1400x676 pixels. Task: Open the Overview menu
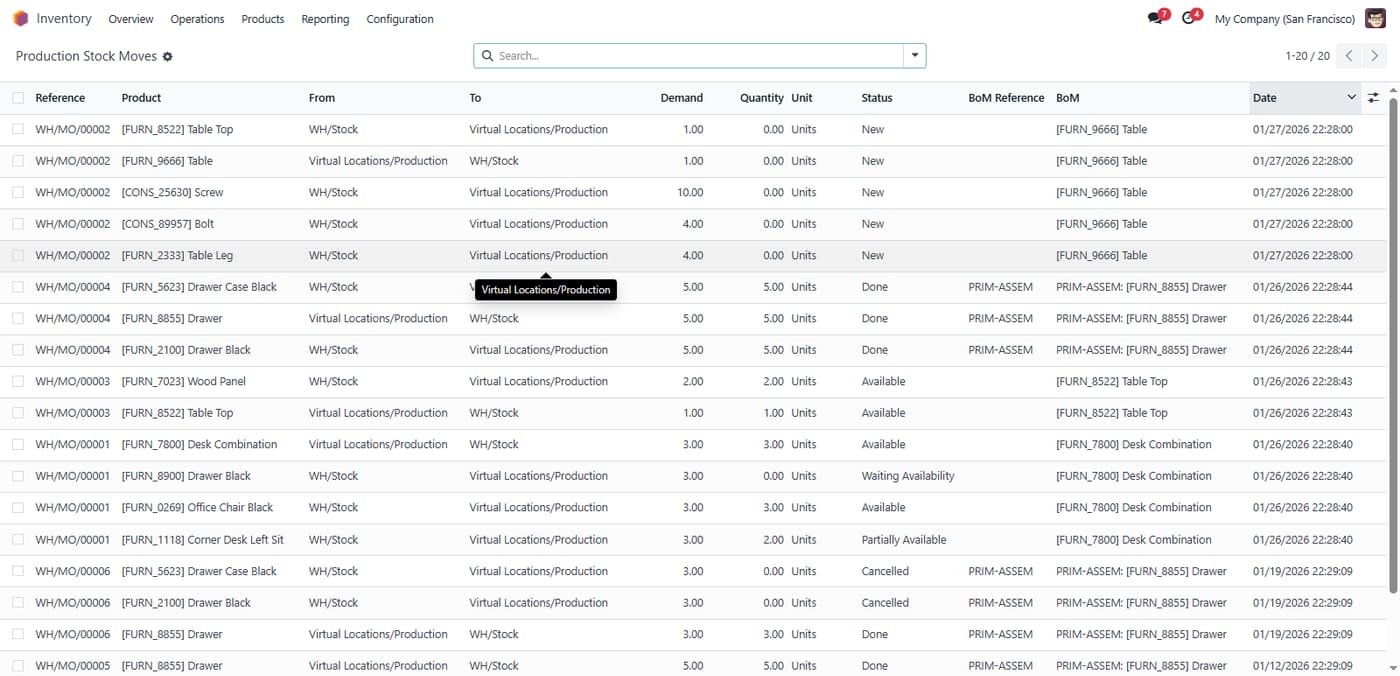click(x=131, y=19)
